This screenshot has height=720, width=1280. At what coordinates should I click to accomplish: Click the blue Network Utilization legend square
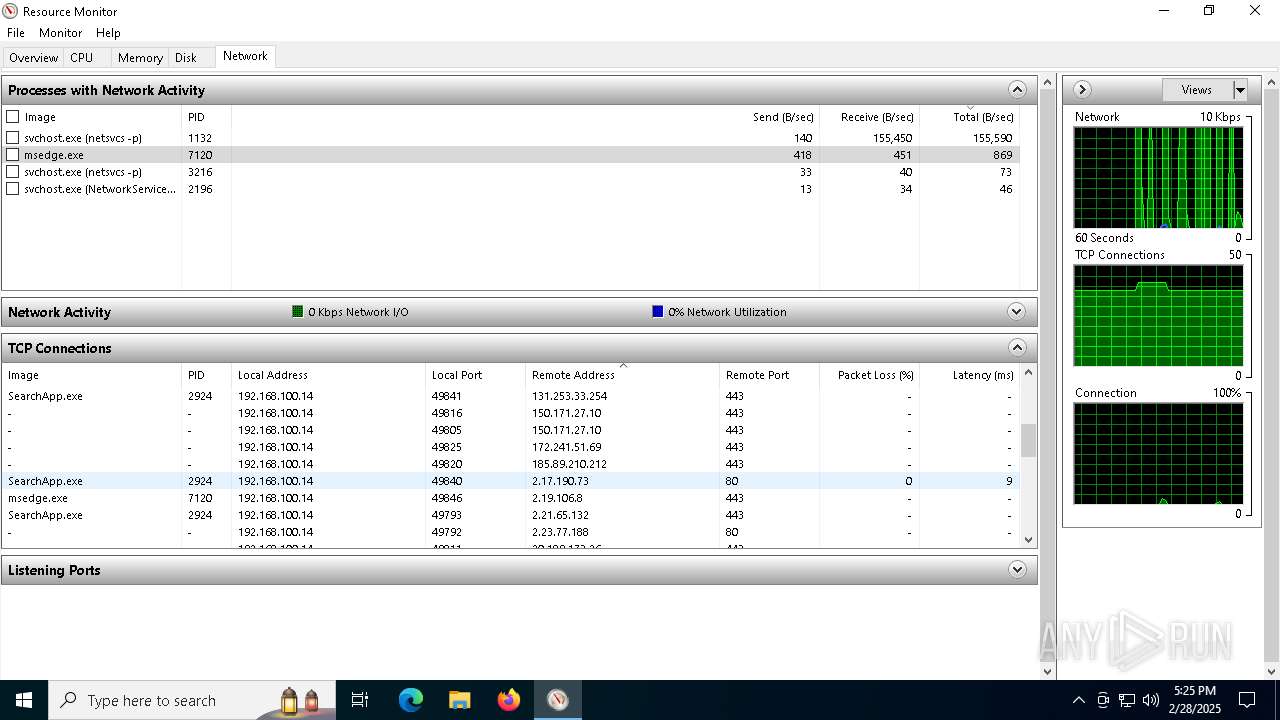(x=657, y=312)
